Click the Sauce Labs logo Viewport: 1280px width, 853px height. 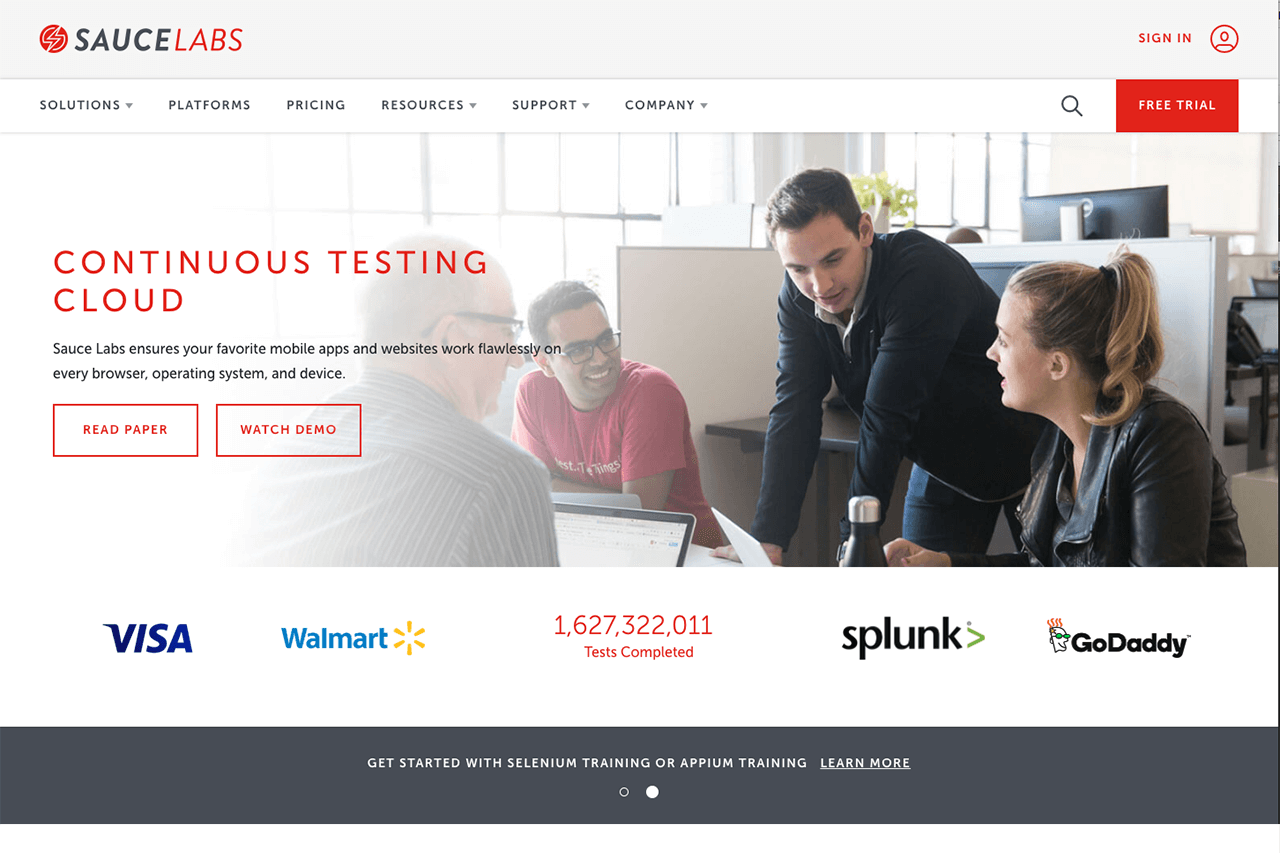pos(141,39)
